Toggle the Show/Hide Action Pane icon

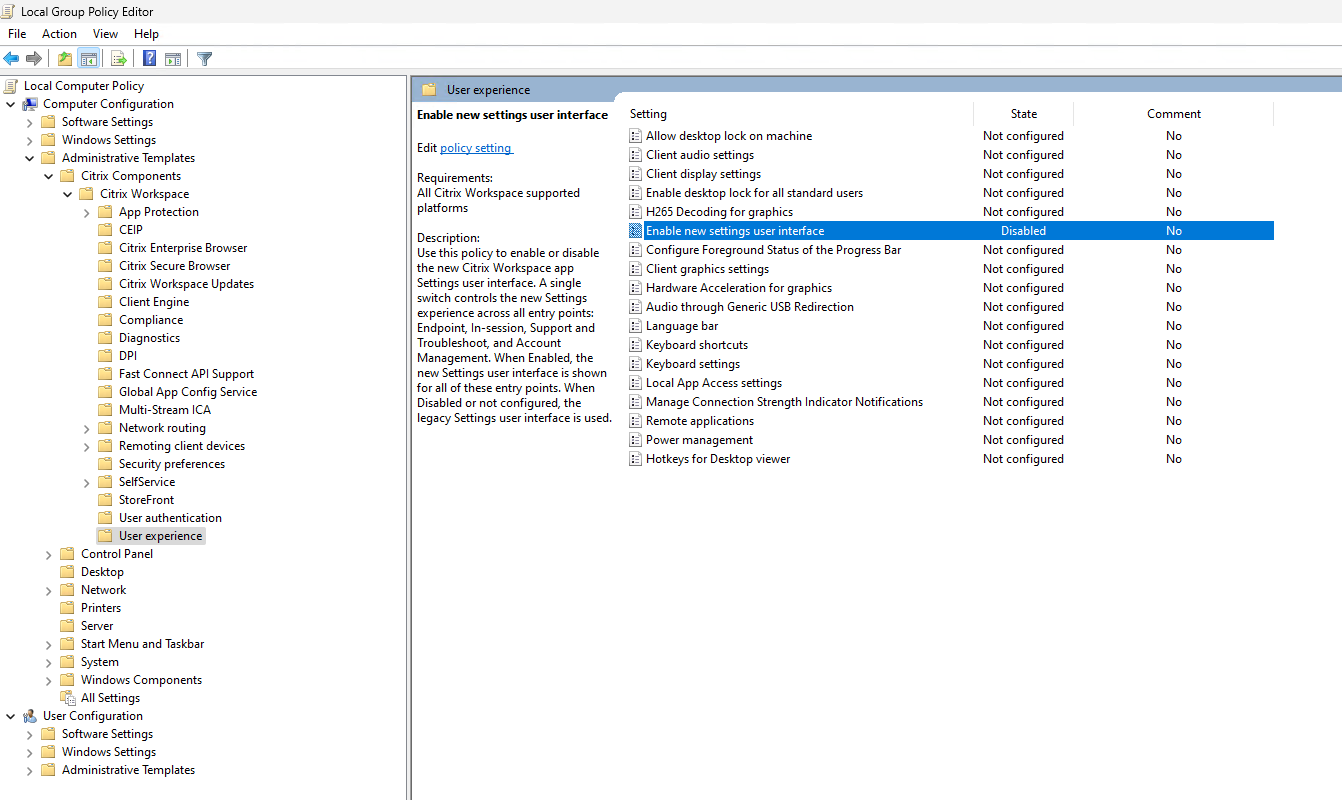[173, 58]
